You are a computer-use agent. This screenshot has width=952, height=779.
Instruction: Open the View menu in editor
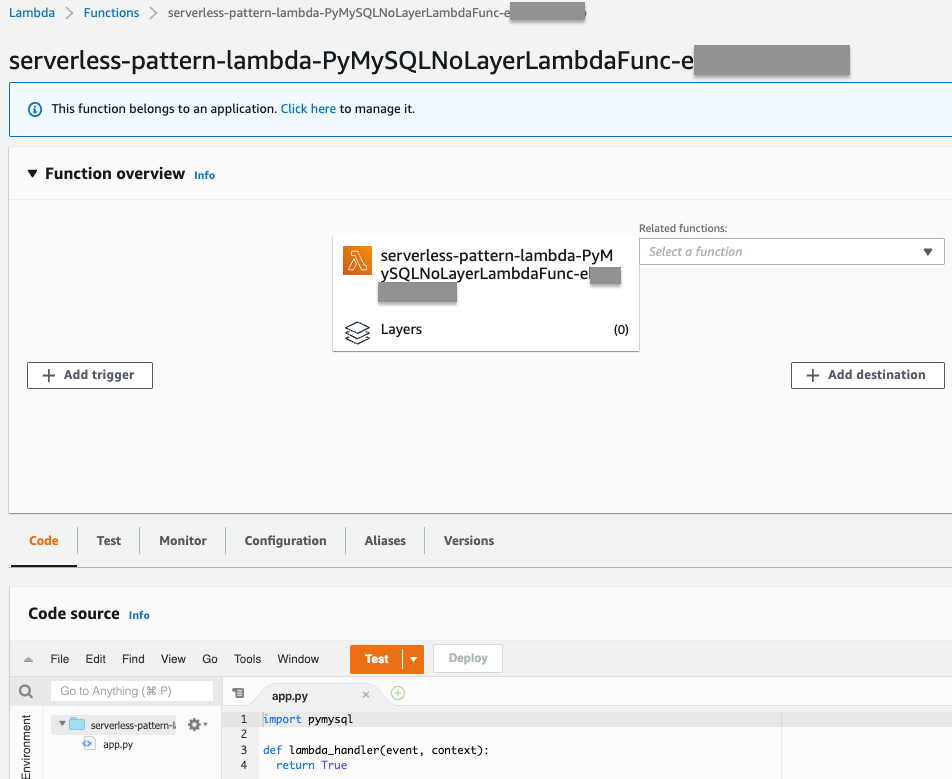(173, 659)
